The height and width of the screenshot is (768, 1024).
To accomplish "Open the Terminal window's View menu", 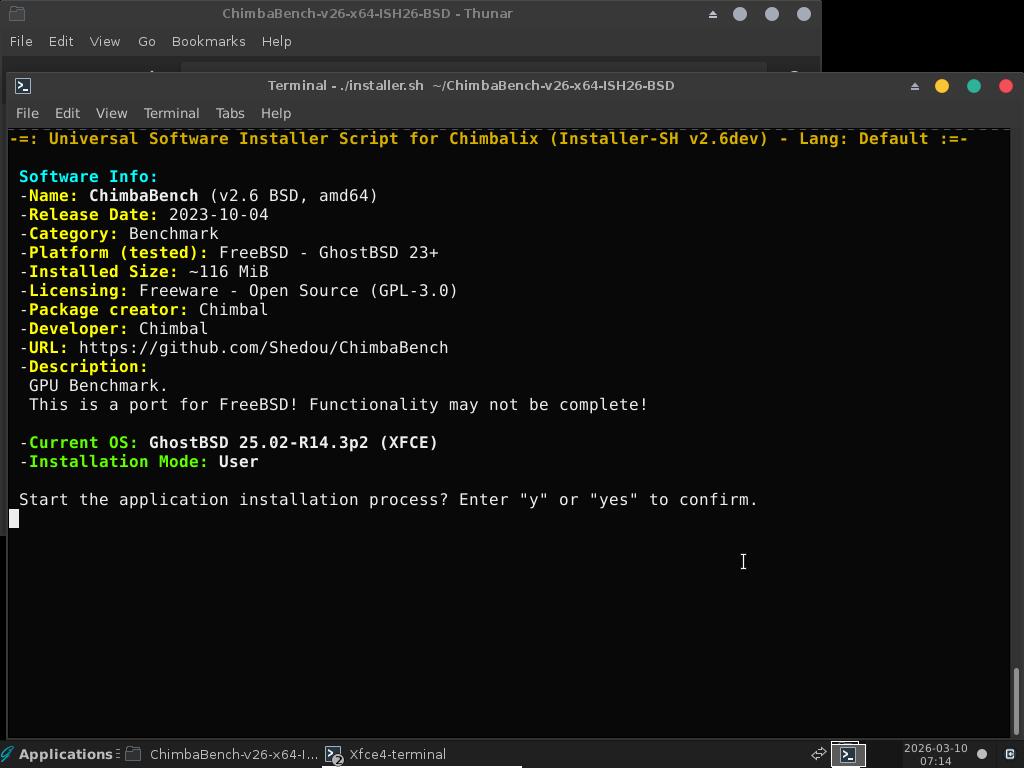I will click(x=112, y=114).
